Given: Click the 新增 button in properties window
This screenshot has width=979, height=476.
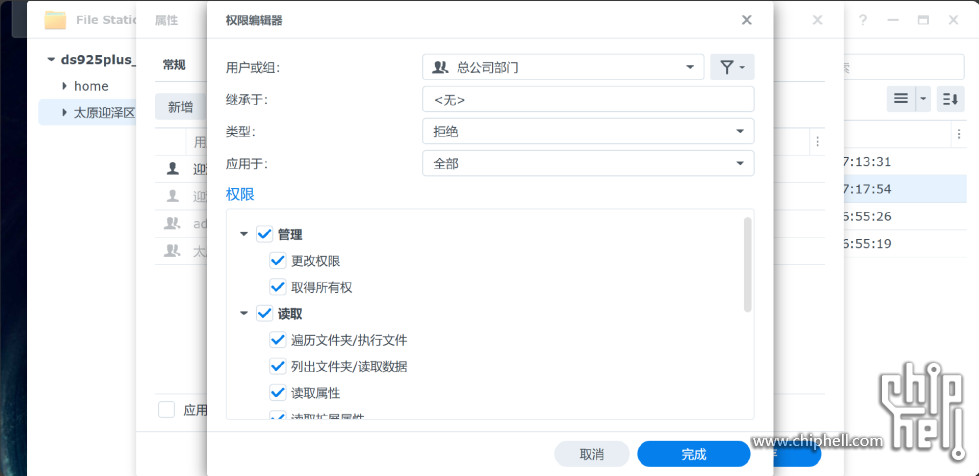Looking at the screenshot, I should click(180, 107).
